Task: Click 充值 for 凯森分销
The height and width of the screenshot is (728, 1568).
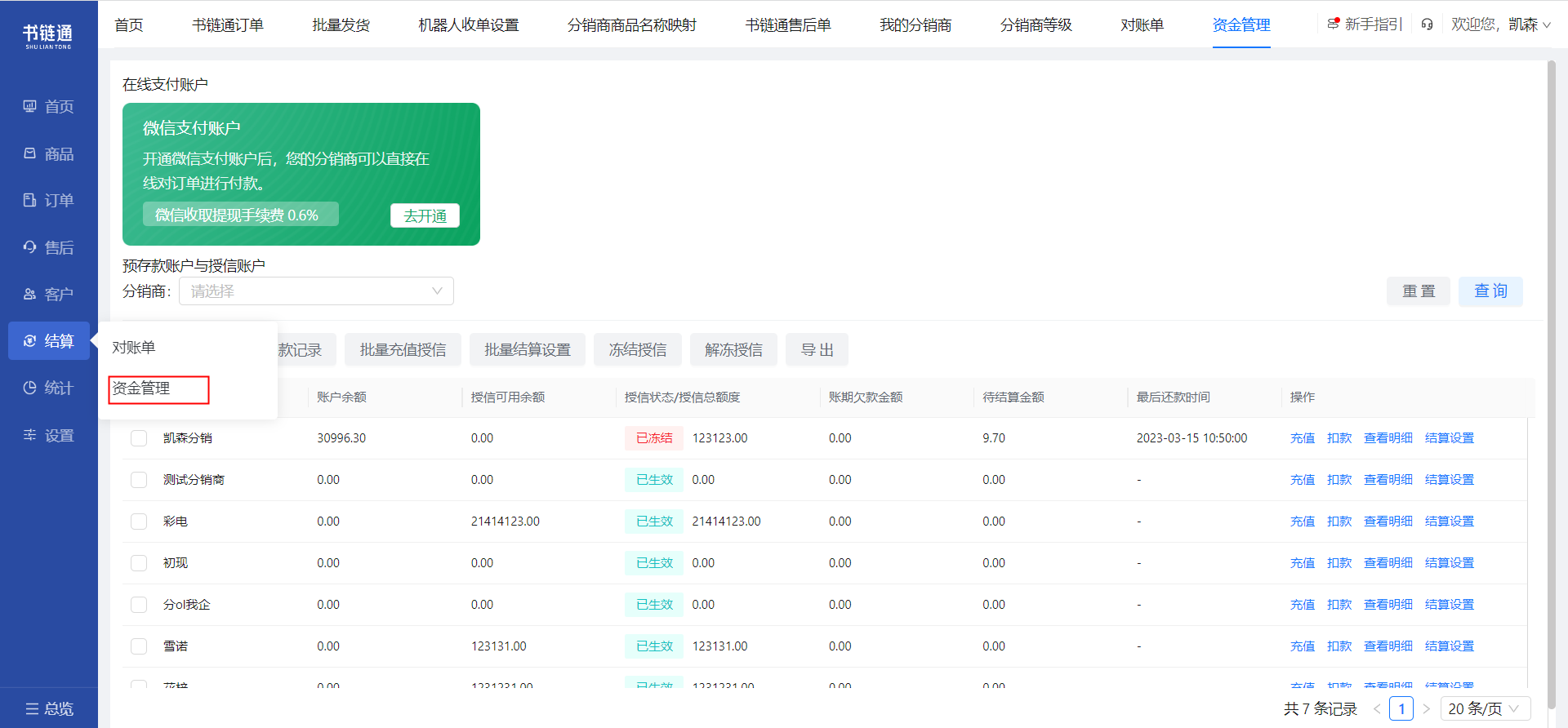Action: point(1303,438)
